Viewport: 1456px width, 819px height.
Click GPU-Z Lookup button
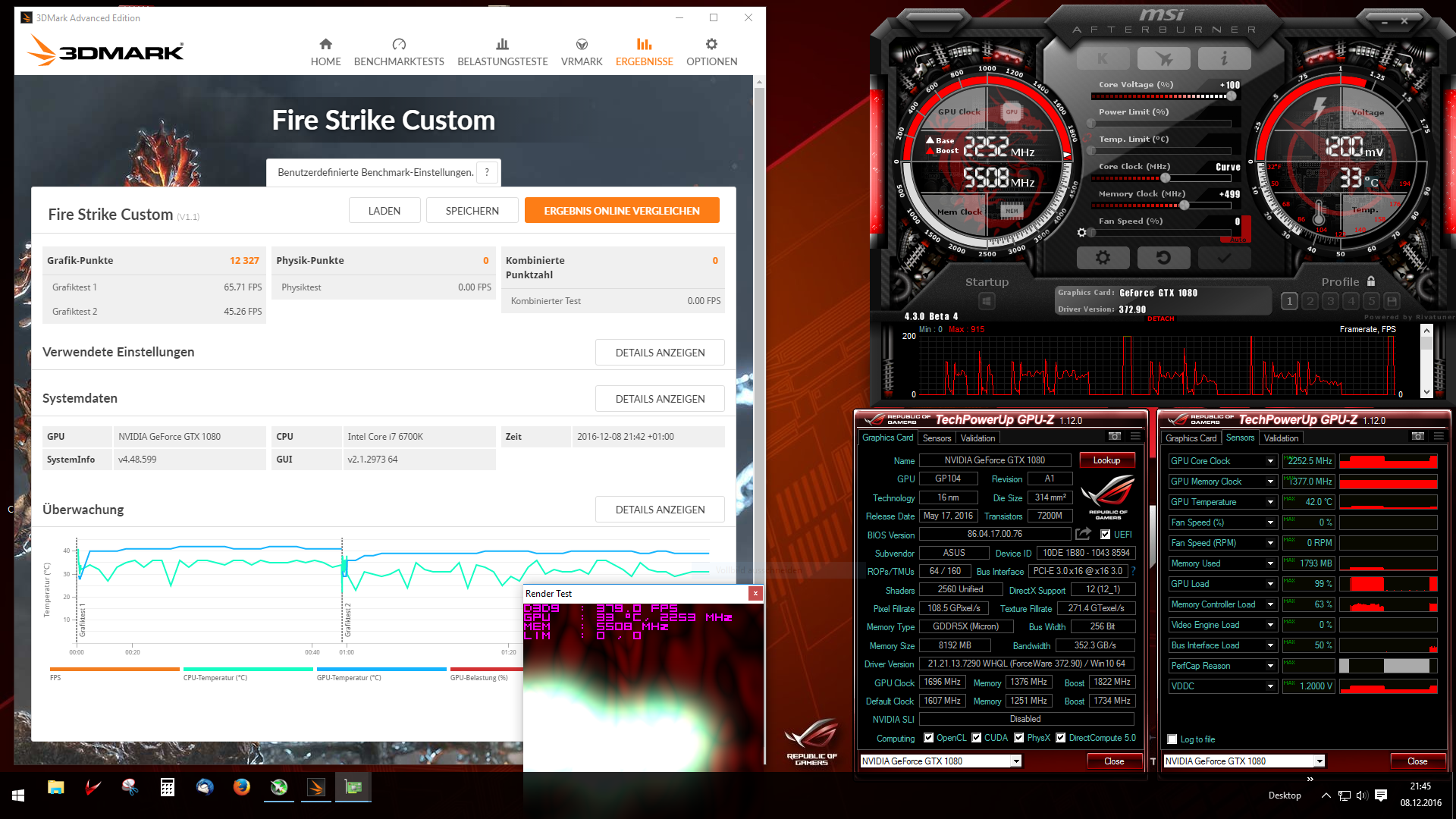[1106, 460]
